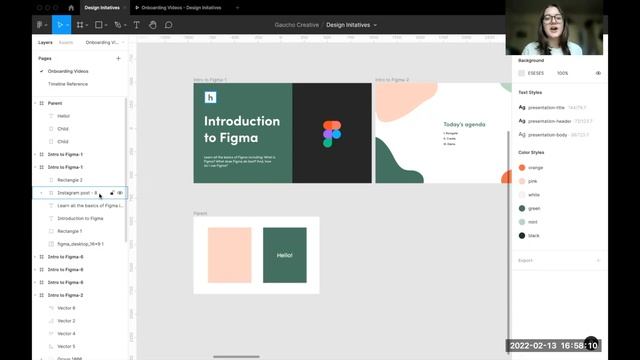Open the Move tool dropdown arrow
Image resolution: width=640 pixels, height=360 pixels.
(67, 25)
